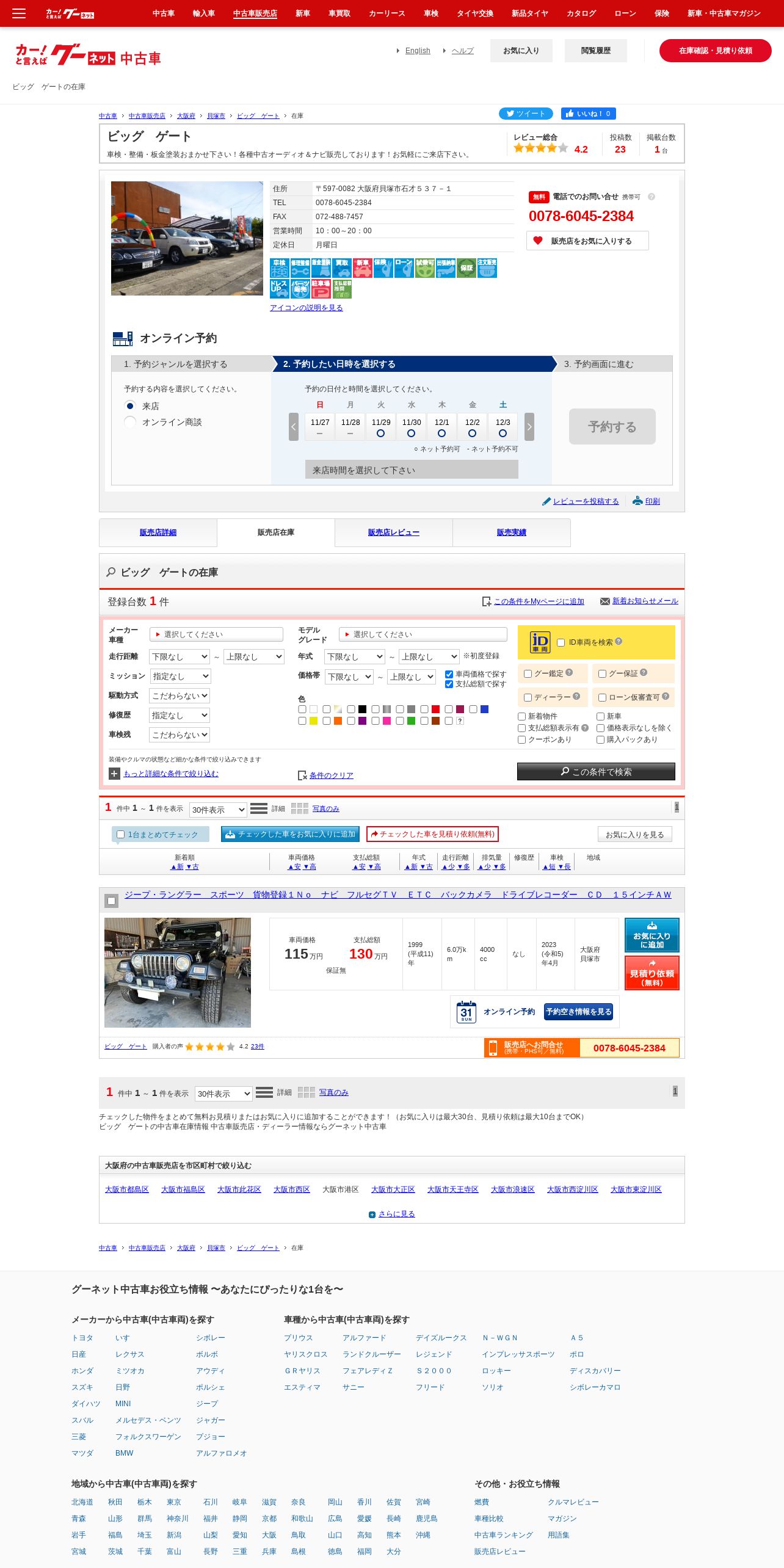Select 輸入車 in top navigation
Image resolution: width=784 pixels, height=1568 pixels.
tap(204, 13)
